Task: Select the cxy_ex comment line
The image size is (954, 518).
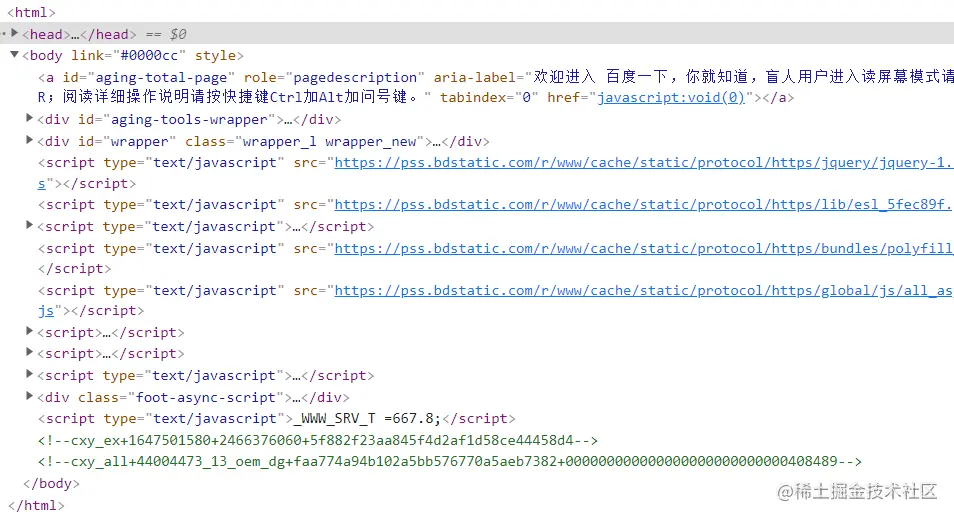Action: 318,440
